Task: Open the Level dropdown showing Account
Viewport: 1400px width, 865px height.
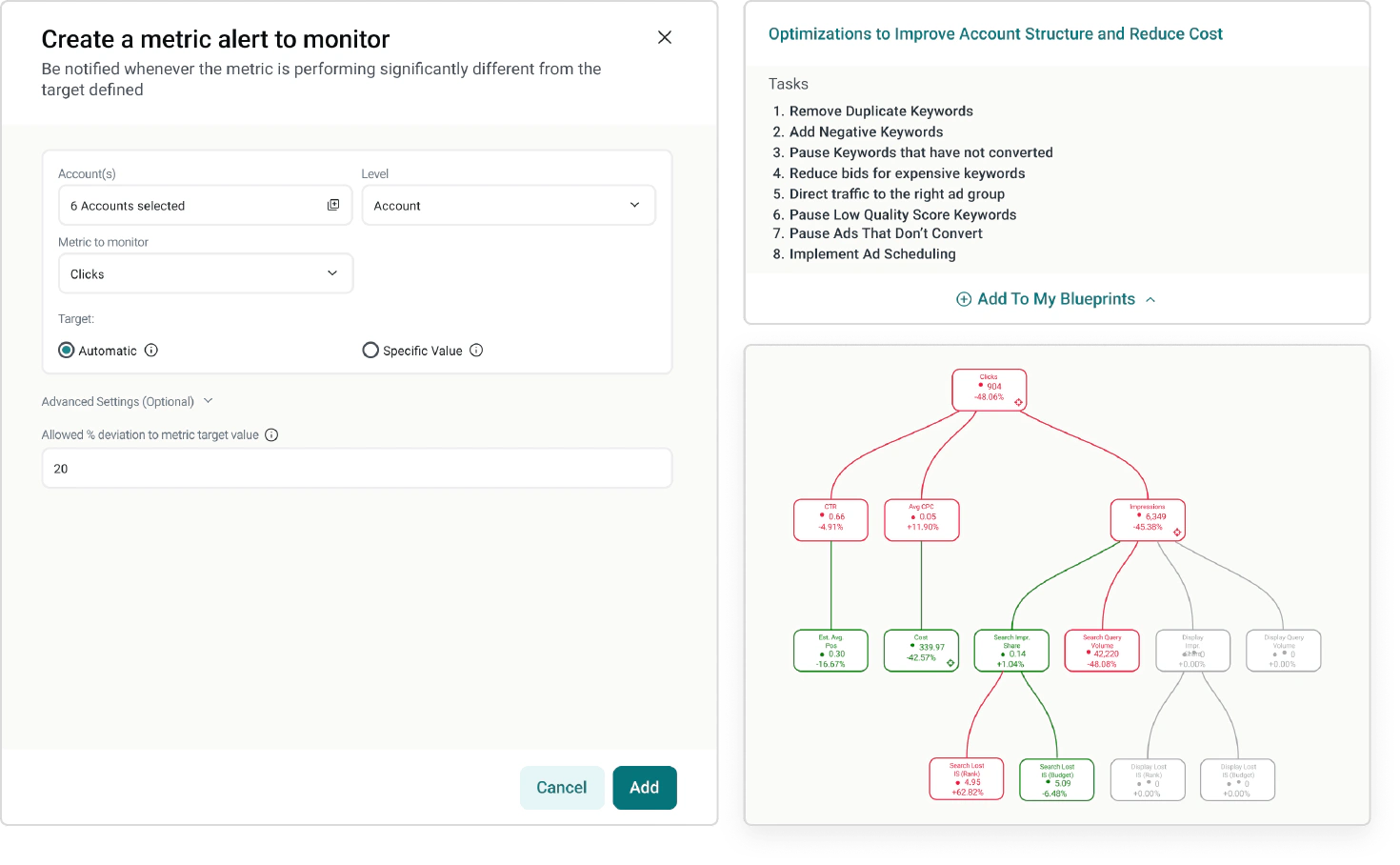Action: click(x=509, y=205)
